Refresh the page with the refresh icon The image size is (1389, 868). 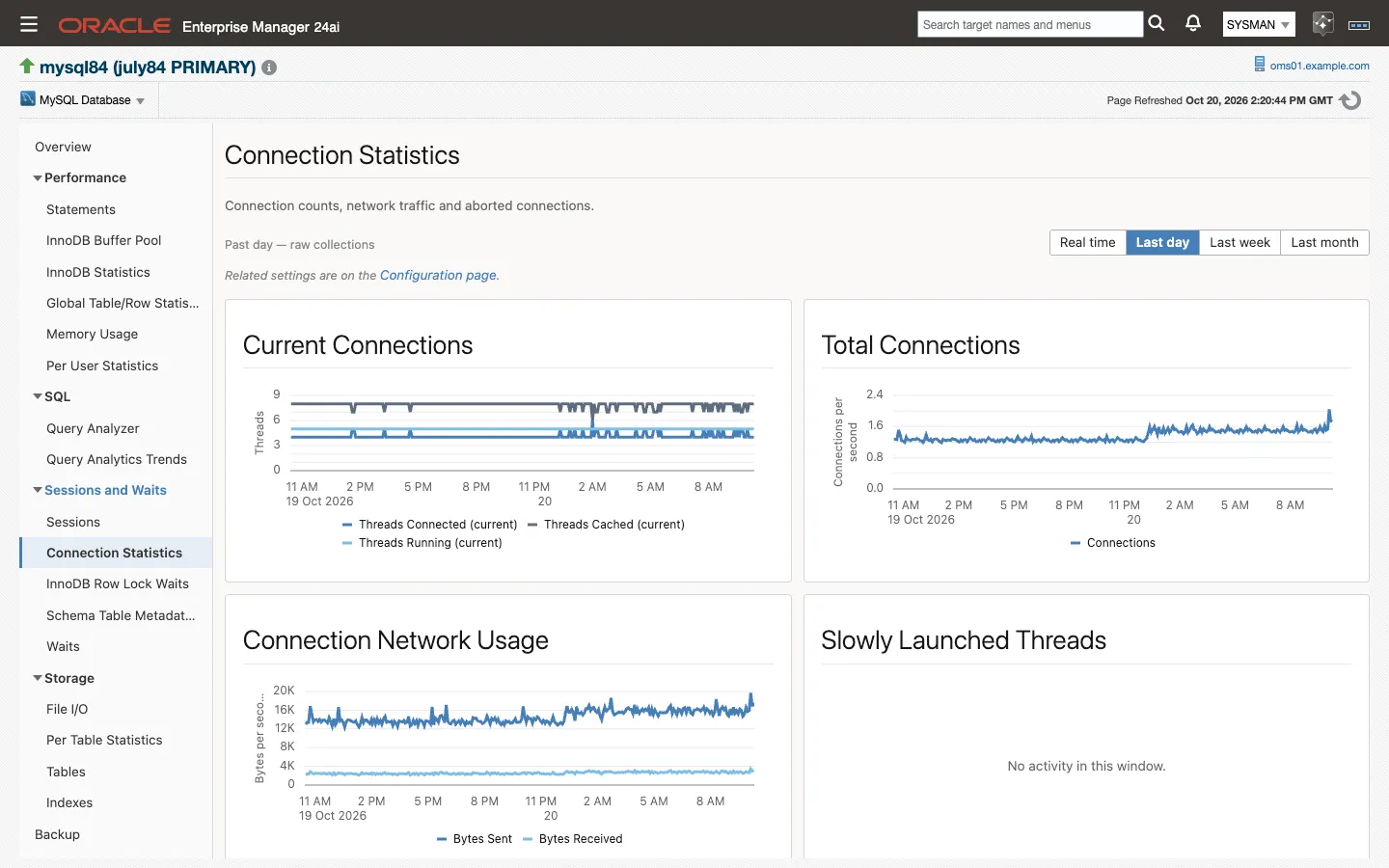coord(1350,100)
